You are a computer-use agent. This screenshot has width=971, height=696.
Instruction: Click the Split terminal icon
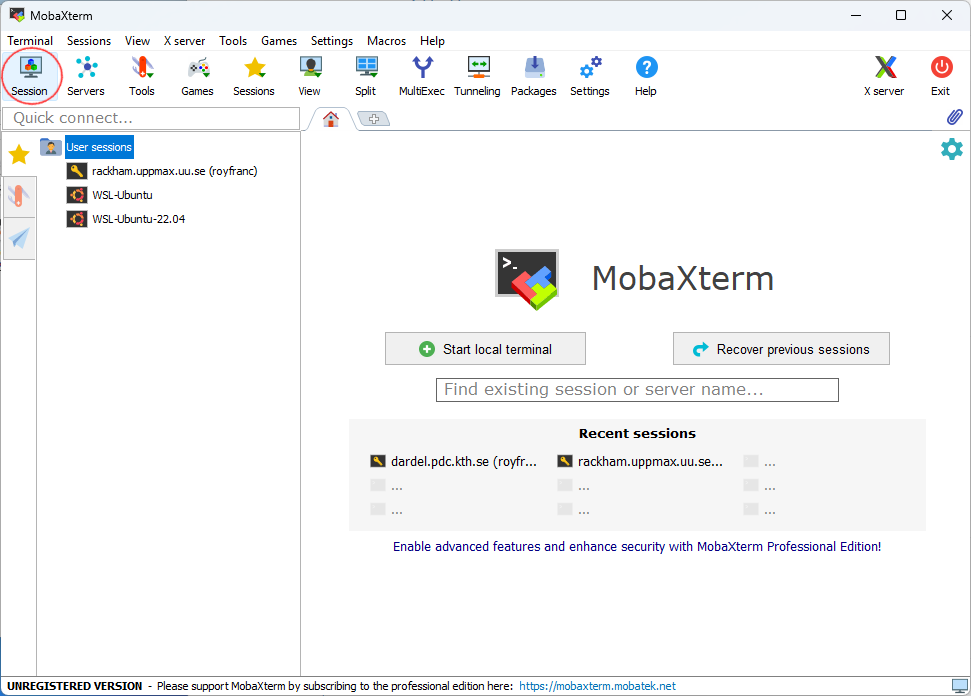[x=365, y=76]
